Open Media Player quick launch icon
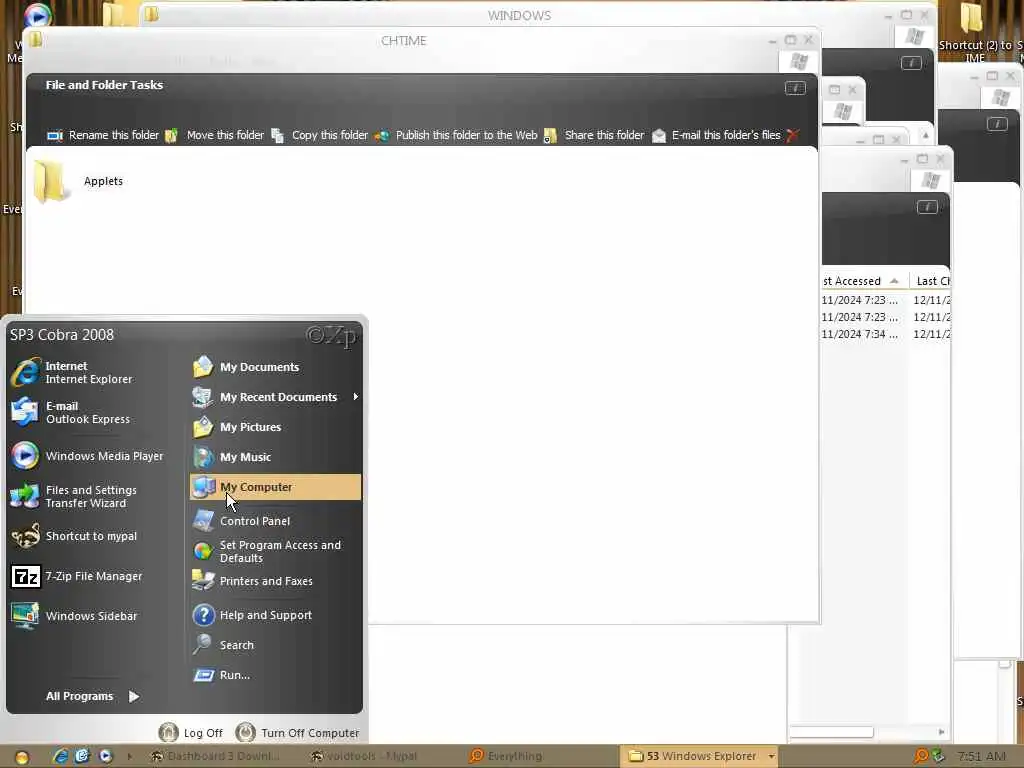The image size is (1024, 768). (105, 756)
